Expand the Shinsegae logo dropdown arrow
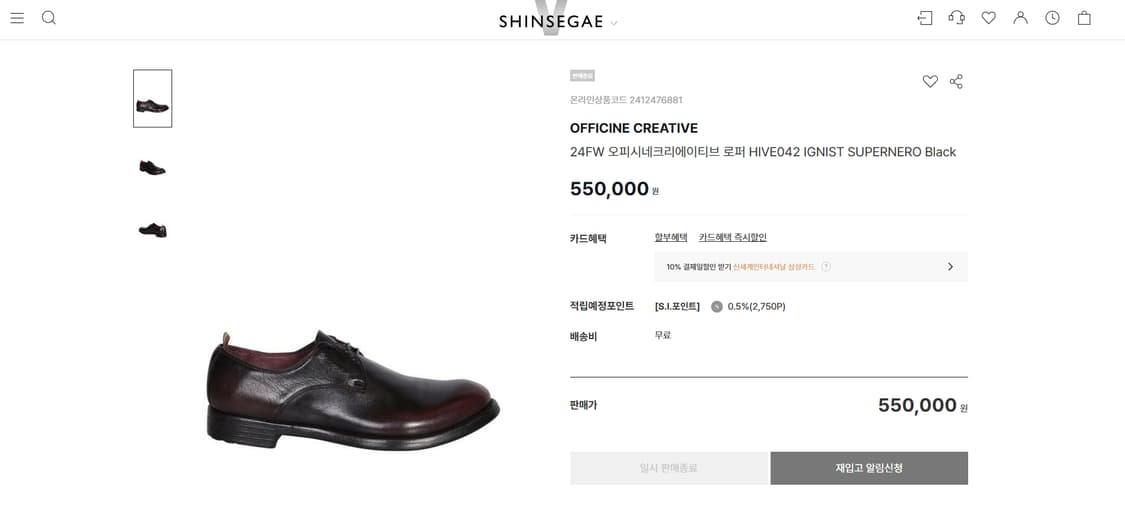 pos(614,23)
